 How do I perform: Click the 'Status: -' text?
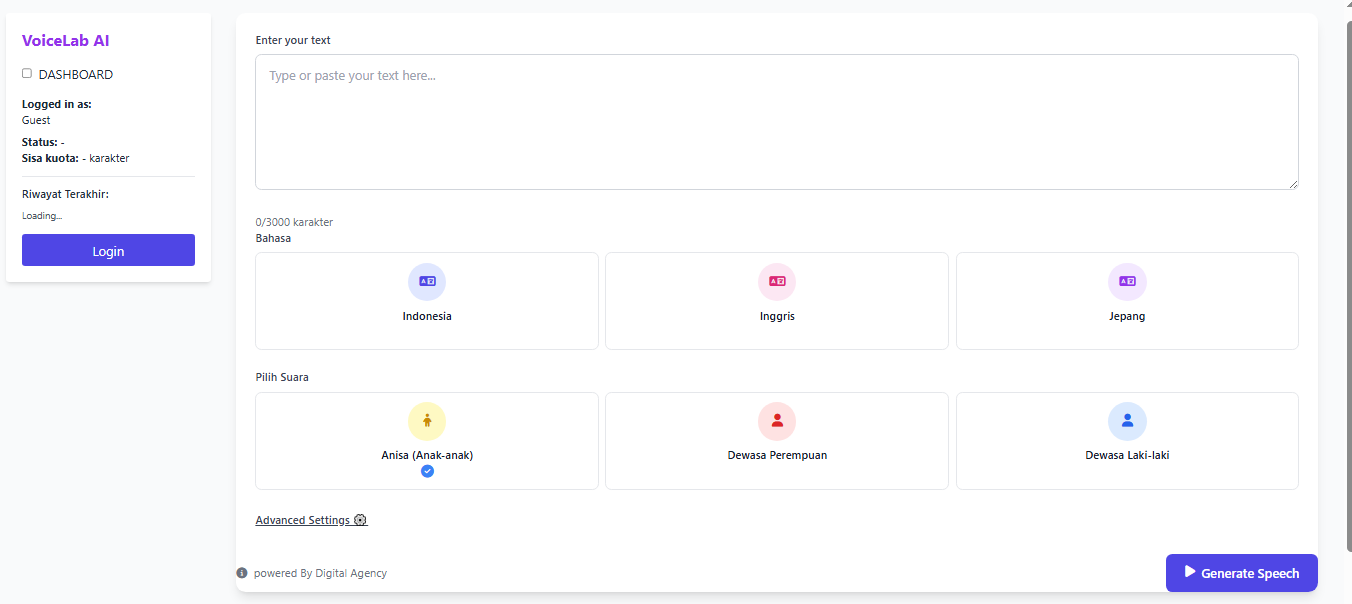tap(43, 142)
